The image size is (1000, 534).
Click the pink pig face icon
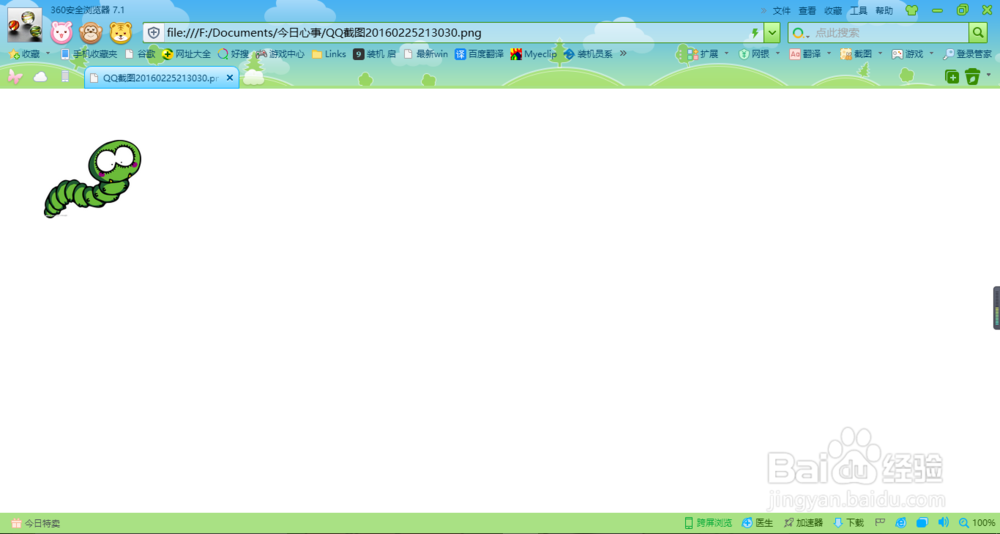pos(62,33)
